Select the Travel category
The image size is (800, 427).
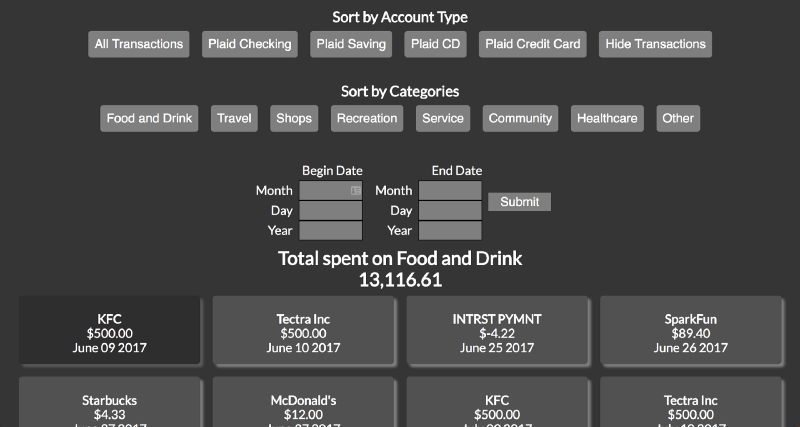[234, 118]
